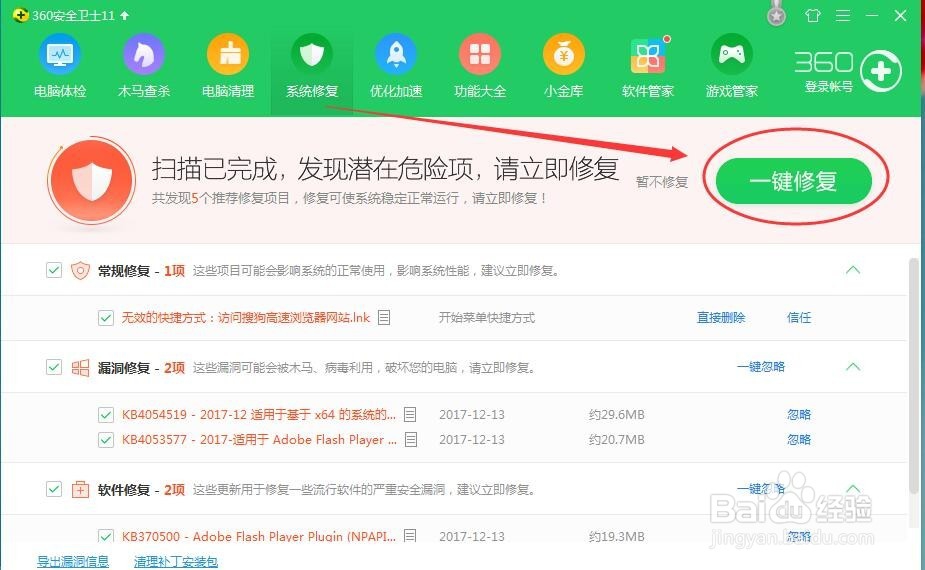Click 暂不修复 skip repair link
The height and width of the screenshot is (570, 925).
pyautogui.click(x=662, y=182)
